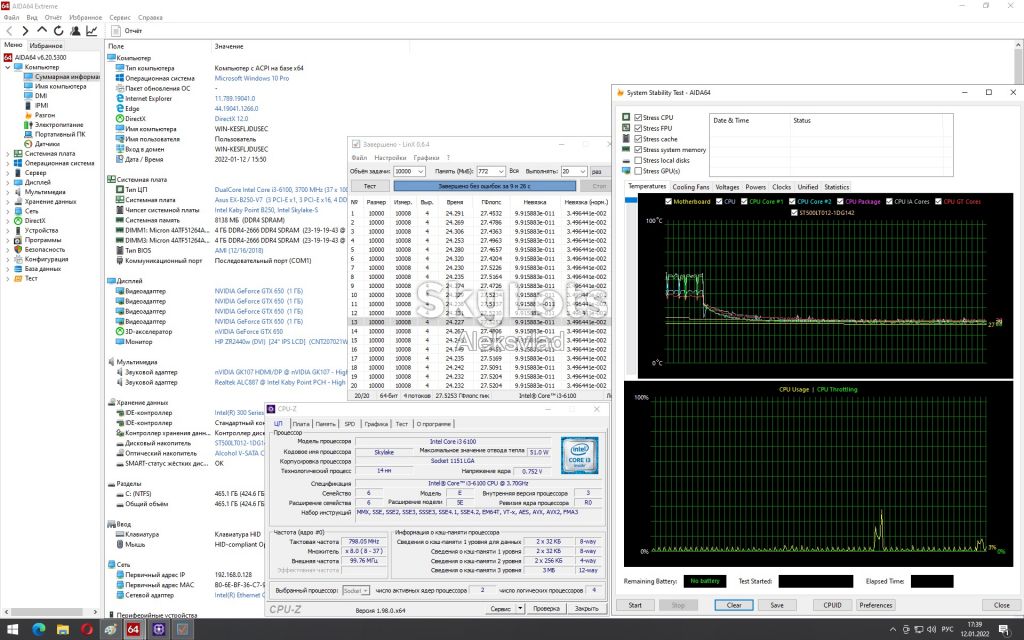Uncheck Stress CPU checkbox
1024x640 pixels.
[x=638, y=118]
